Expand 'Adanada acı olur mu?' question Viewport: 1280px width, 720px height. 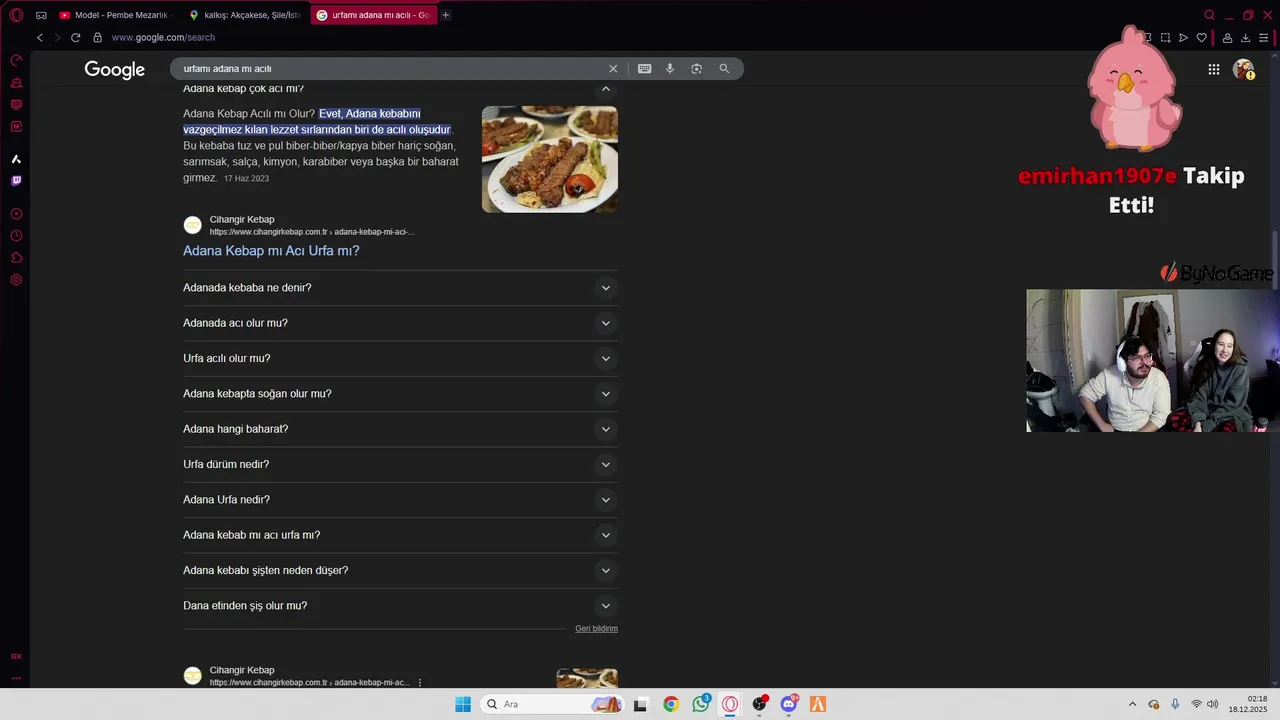coord(400,323)
